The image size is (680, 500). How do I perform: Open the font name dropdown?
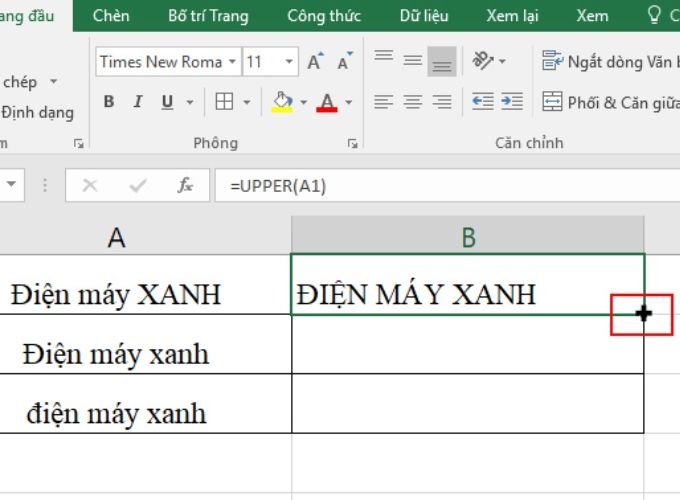[x=232, y=62]
